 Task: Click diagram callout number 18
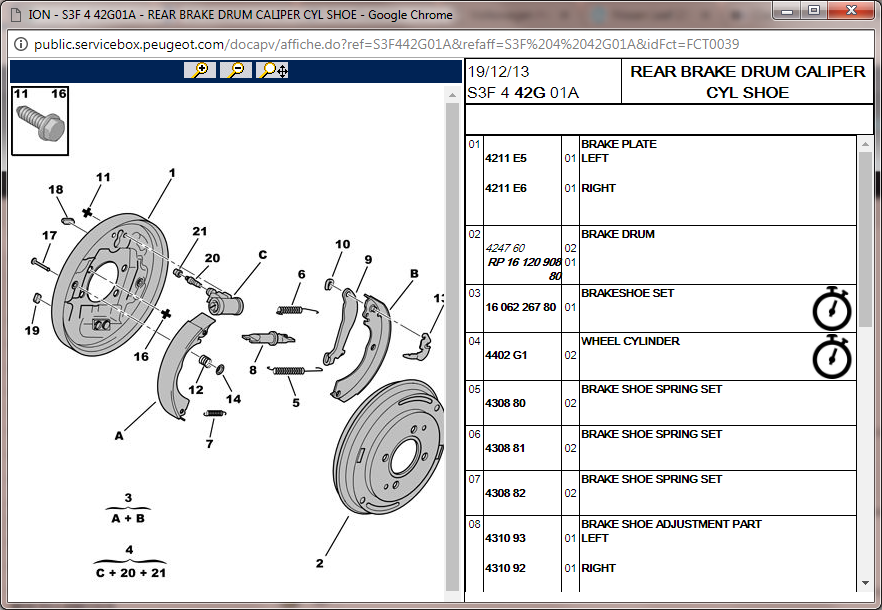[x=56, y=190]
